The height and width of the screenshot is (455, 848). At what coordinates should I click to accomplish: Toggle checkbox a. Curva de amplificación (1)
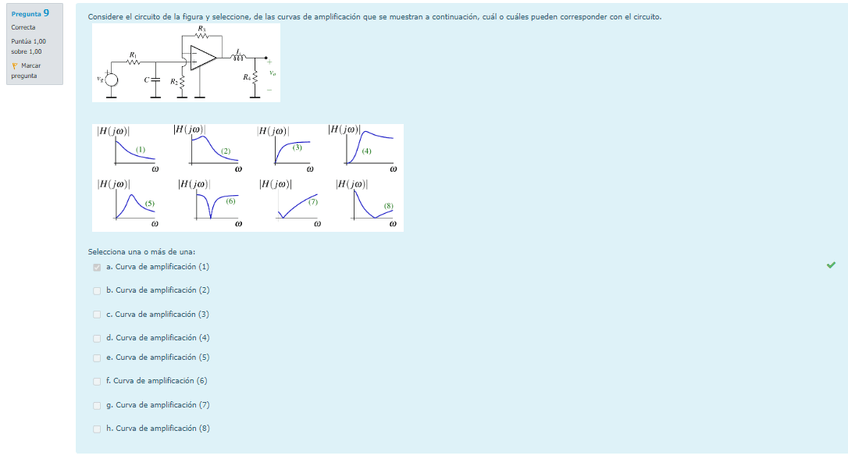pyautogui.click(x=97, y=267)
